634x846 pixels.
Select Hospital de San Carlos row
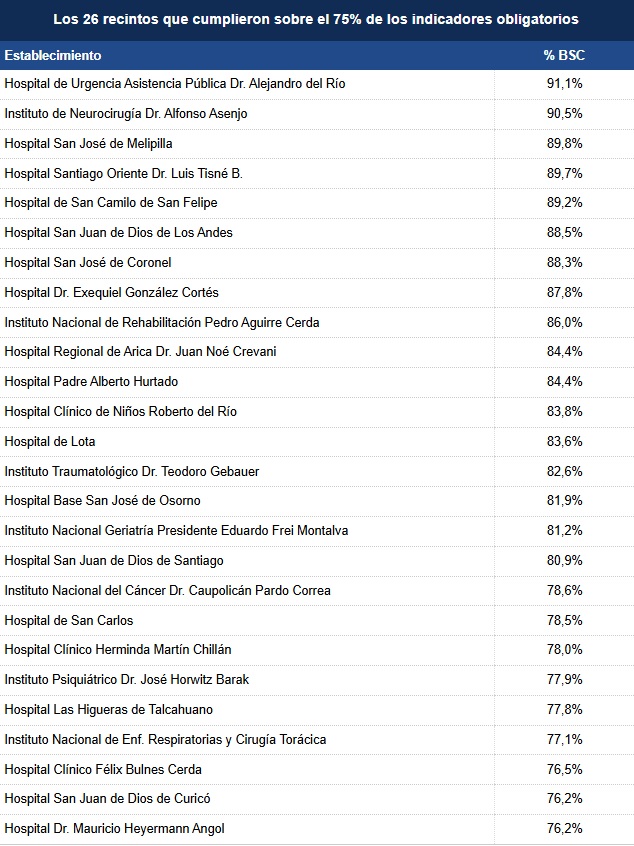point(317,620)
